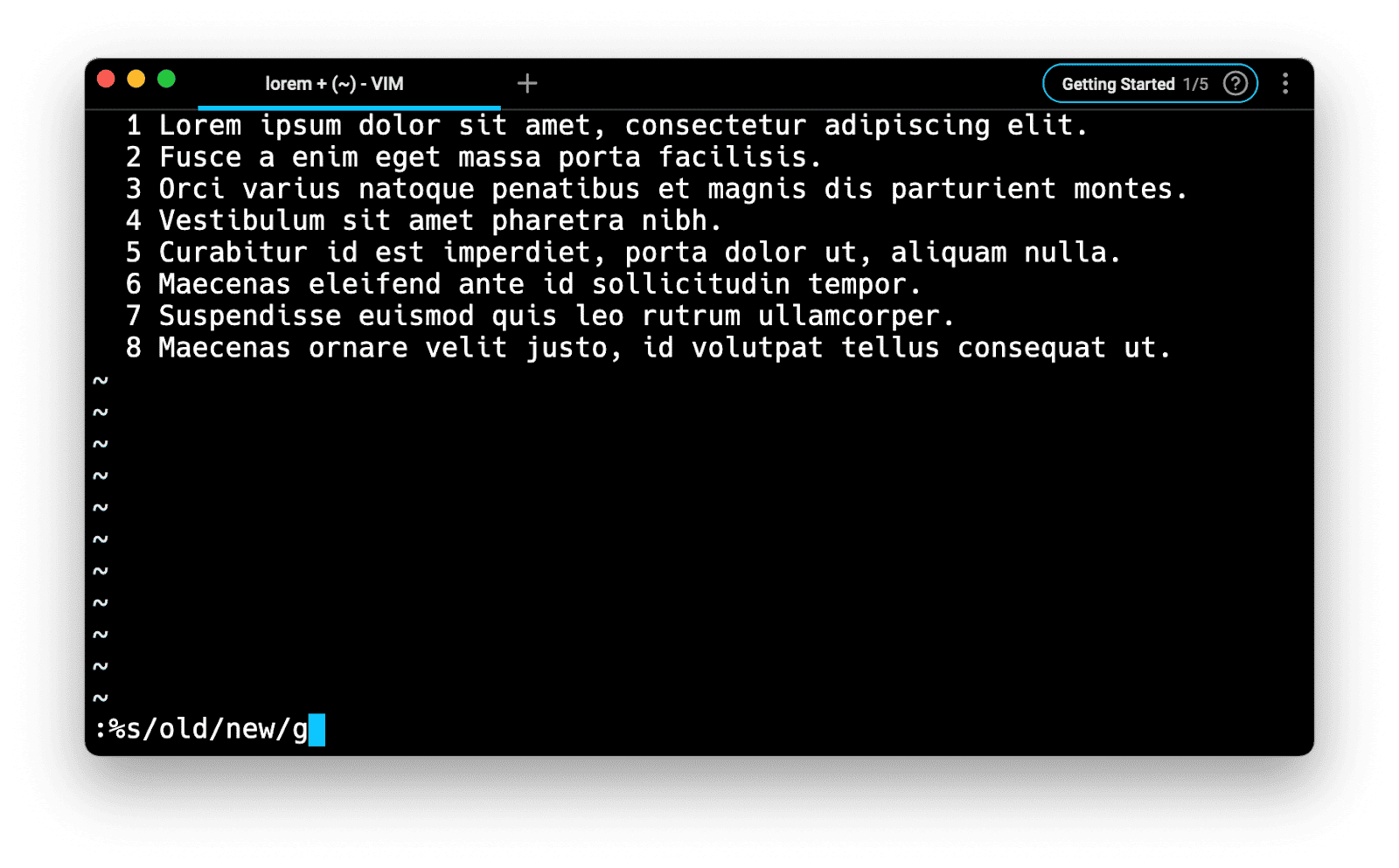Click the 1/5 progress counter

[x=1195, y=84]
